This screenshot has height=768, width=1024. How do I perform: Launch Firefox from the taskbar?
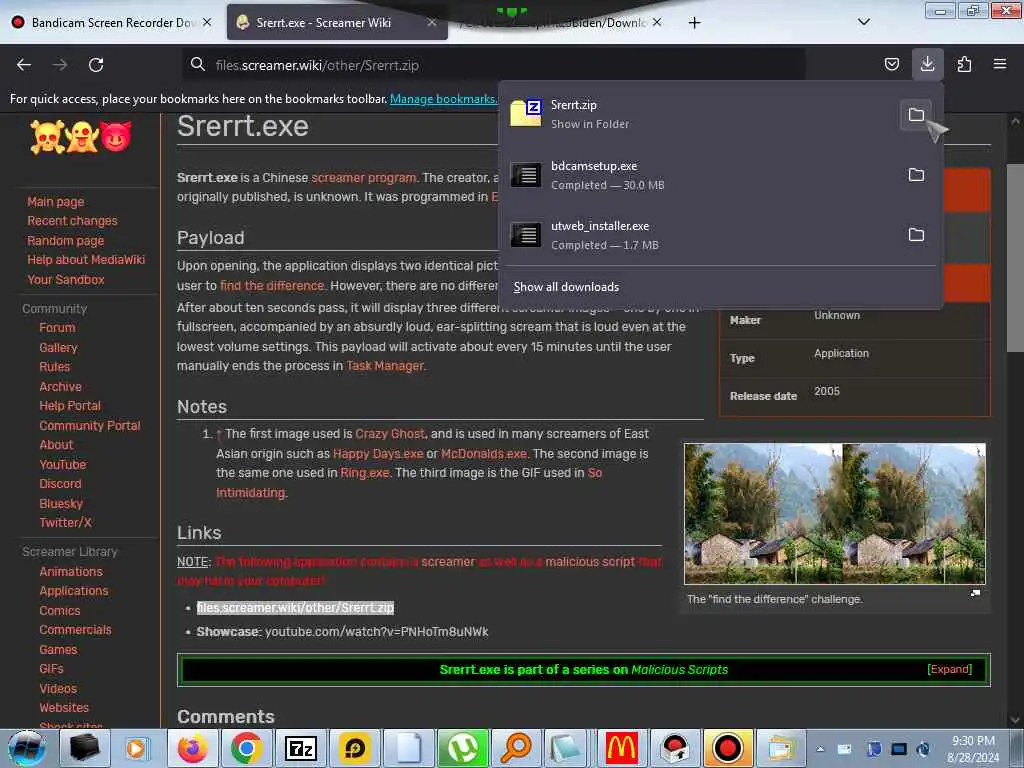point(192,748)
